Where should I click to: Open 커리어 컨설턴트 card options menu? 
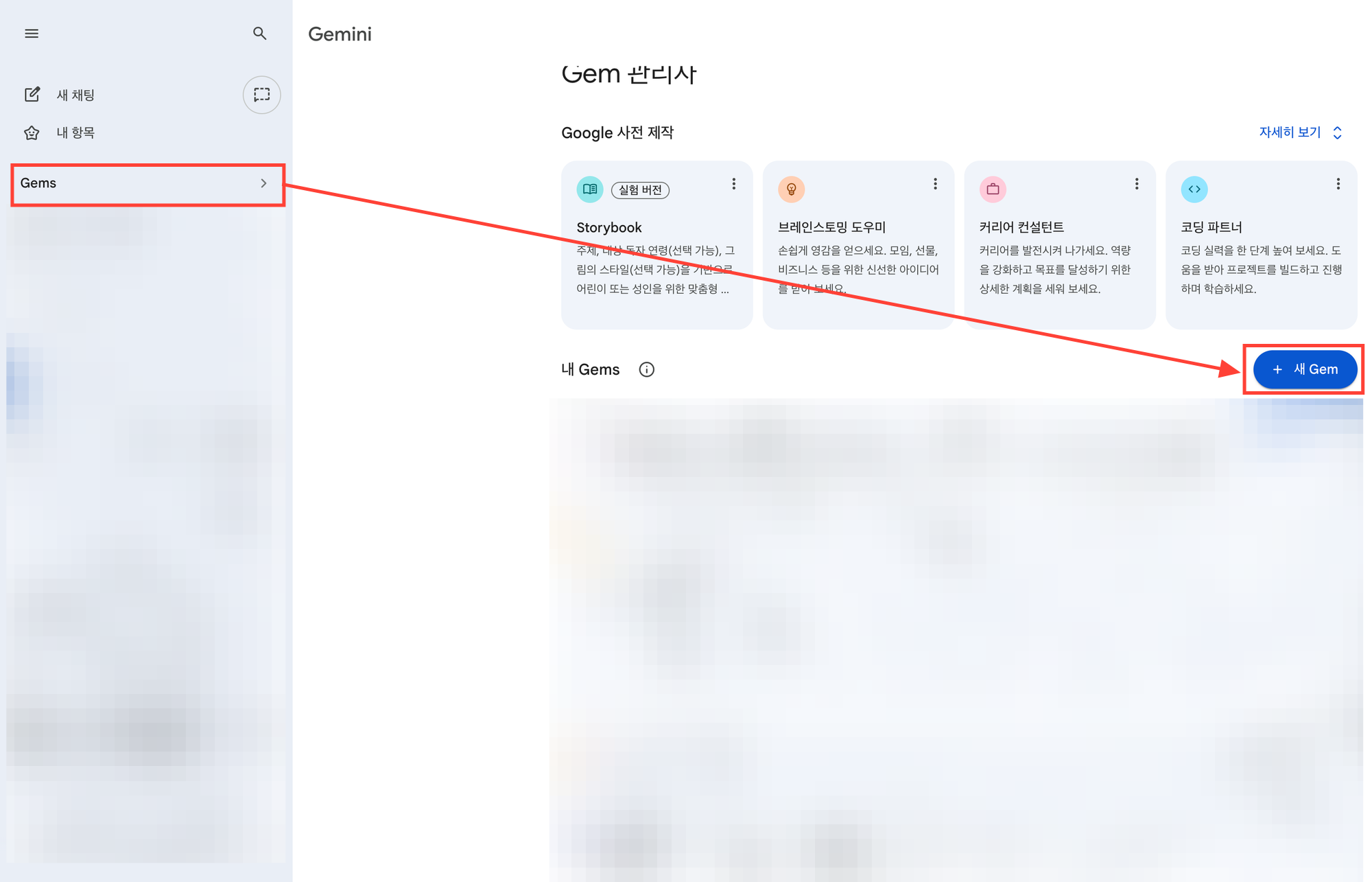click(1137, 184)
